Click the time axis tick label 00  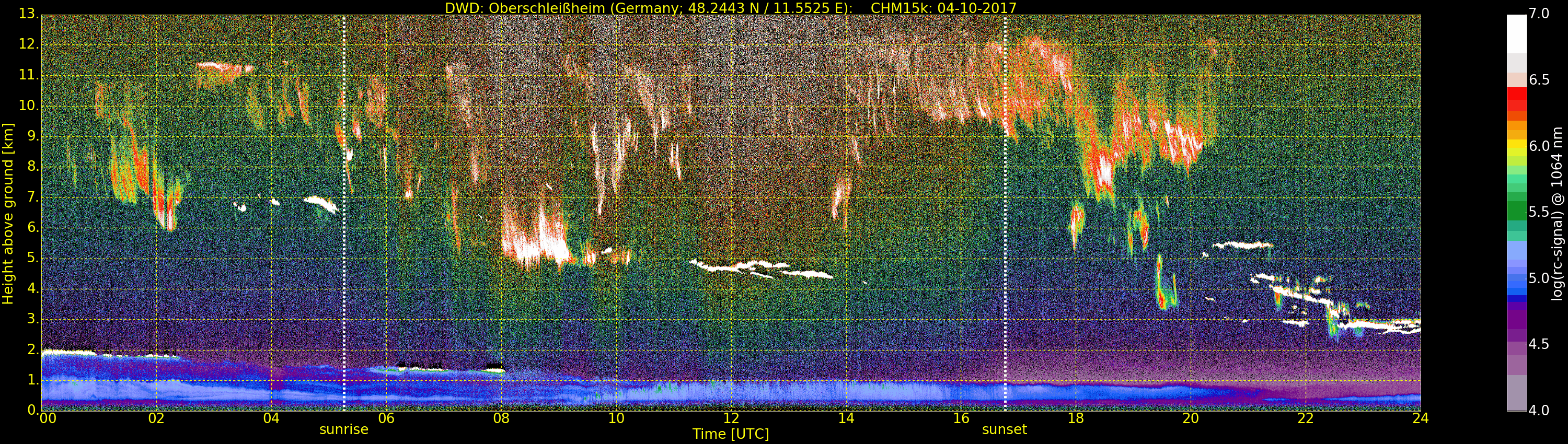tap(48, 418)
